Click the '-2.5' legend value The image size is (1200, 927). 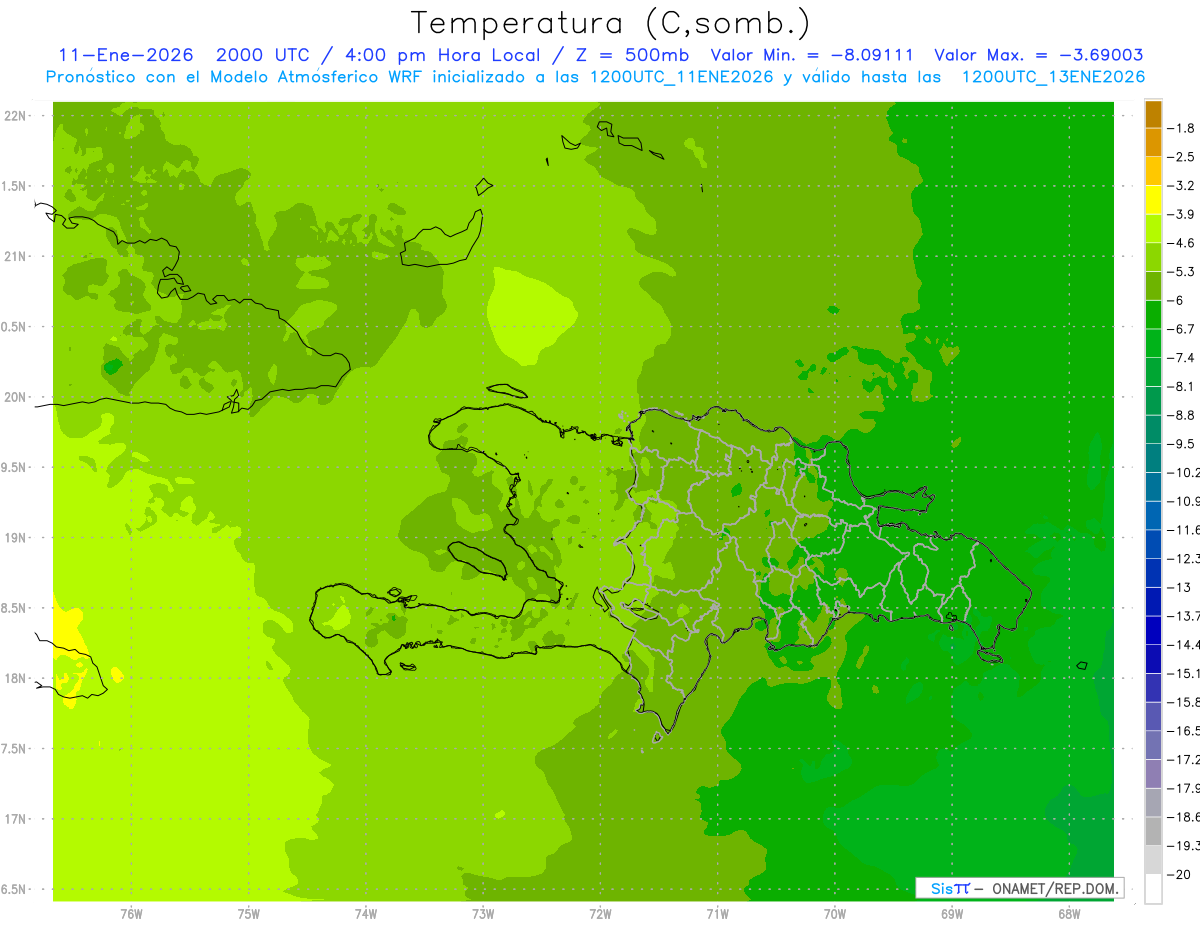pyautogui.click(x=1183, y=157)
